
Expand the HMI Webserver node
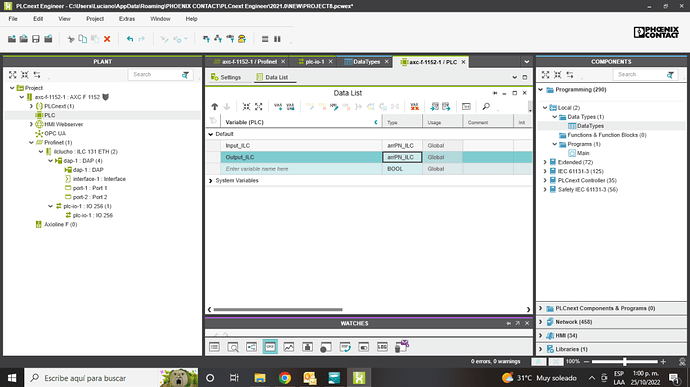[31, 124]
